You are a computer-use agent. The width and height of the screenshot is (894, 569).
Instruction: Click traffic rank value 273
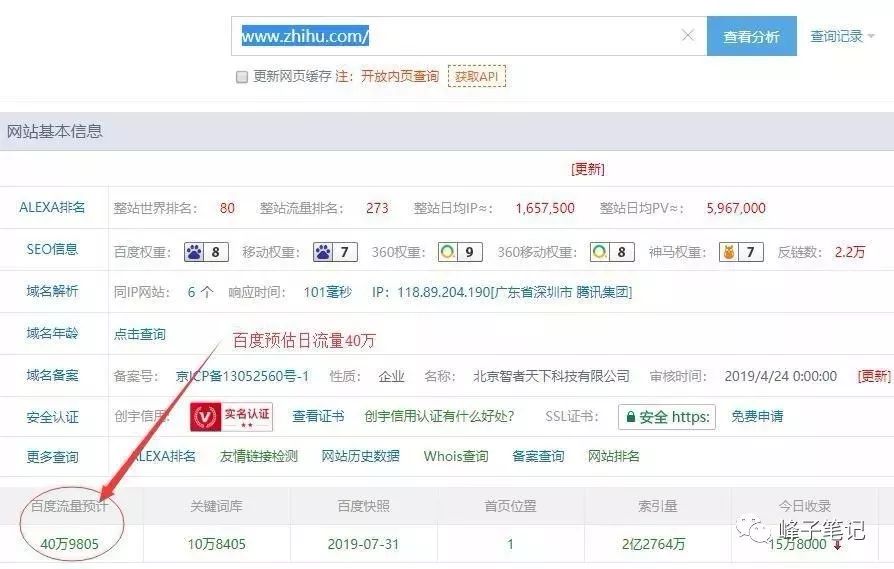[x=377, y=208]
